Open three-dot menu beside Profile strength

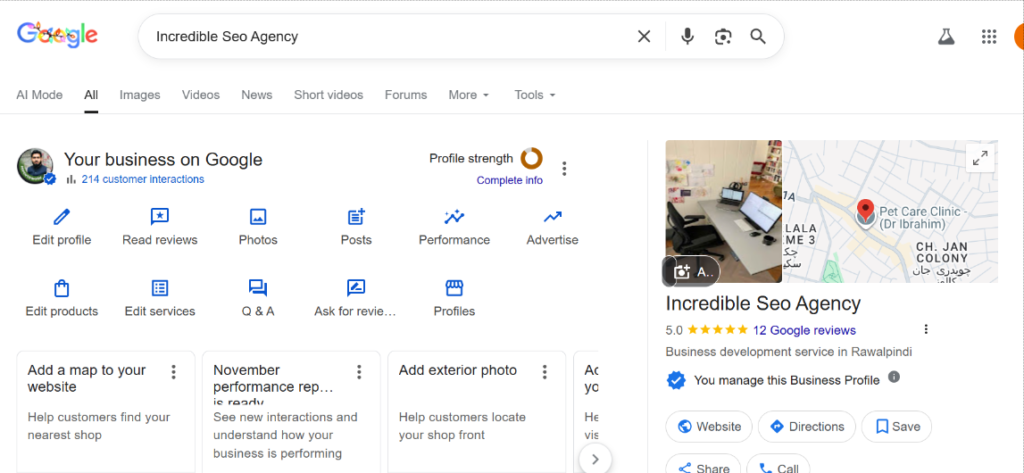565,168
